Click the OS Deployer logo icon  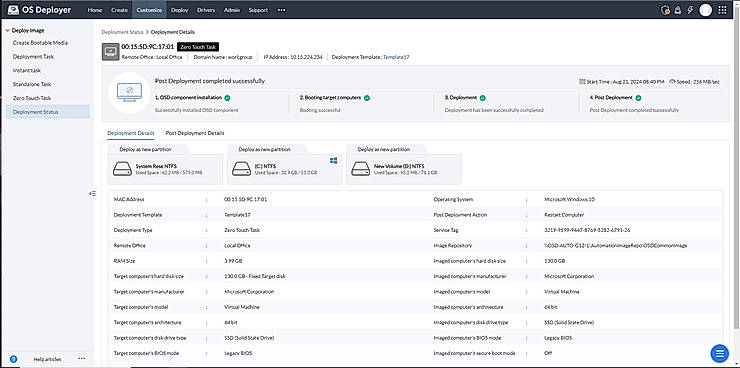(13, 10)
